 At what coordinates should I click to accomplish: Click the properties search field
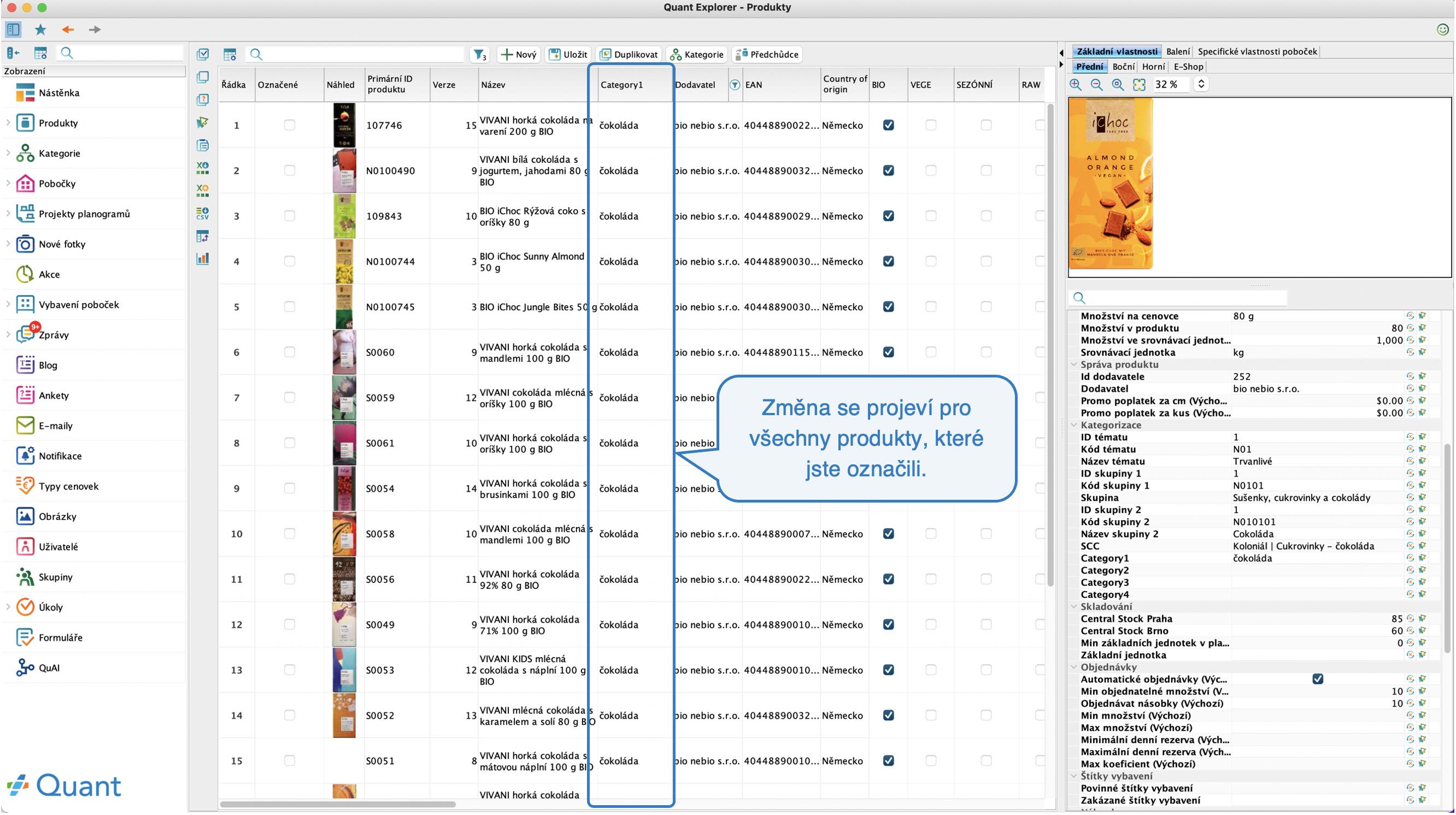(1178, 298)
